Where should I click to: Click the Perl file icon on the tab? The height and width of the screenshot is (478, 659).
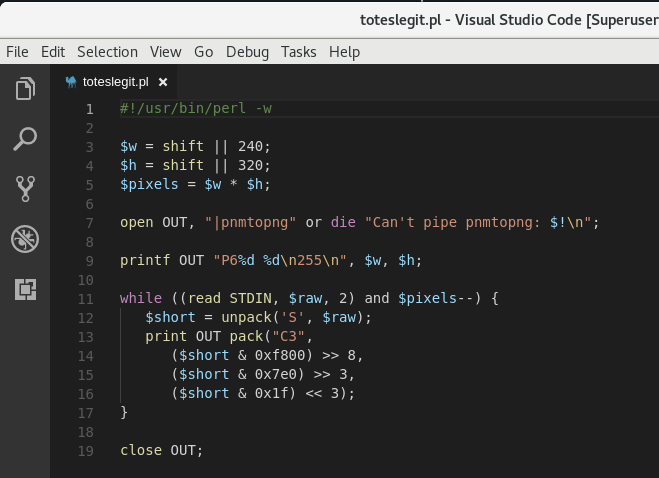pyautogui.click(x=71, y=82)
